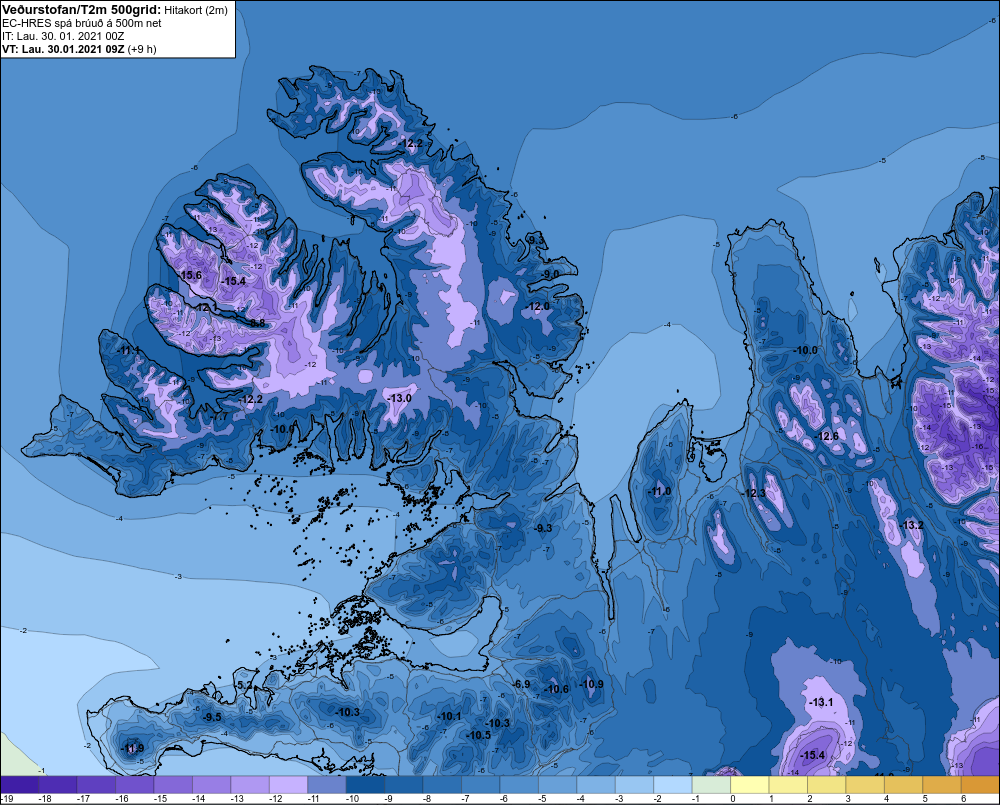Click the -11.9 temperature value on the map

point(133,748)
